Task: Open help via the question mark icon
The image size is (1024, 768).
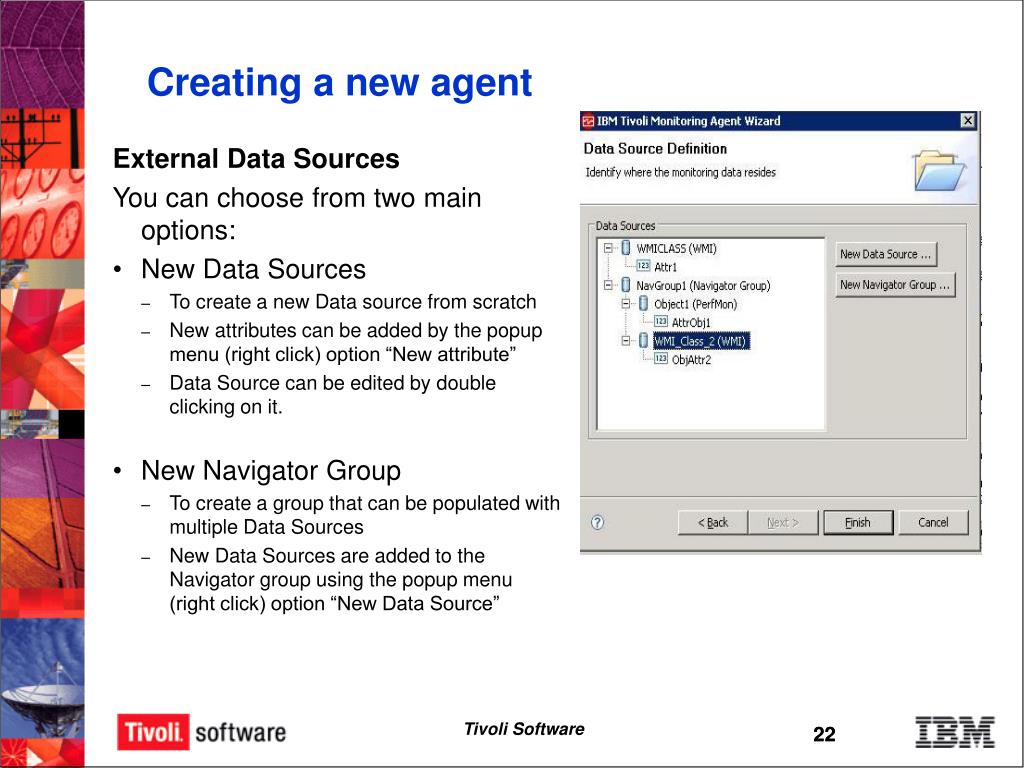Action: (x=598, y=522)
